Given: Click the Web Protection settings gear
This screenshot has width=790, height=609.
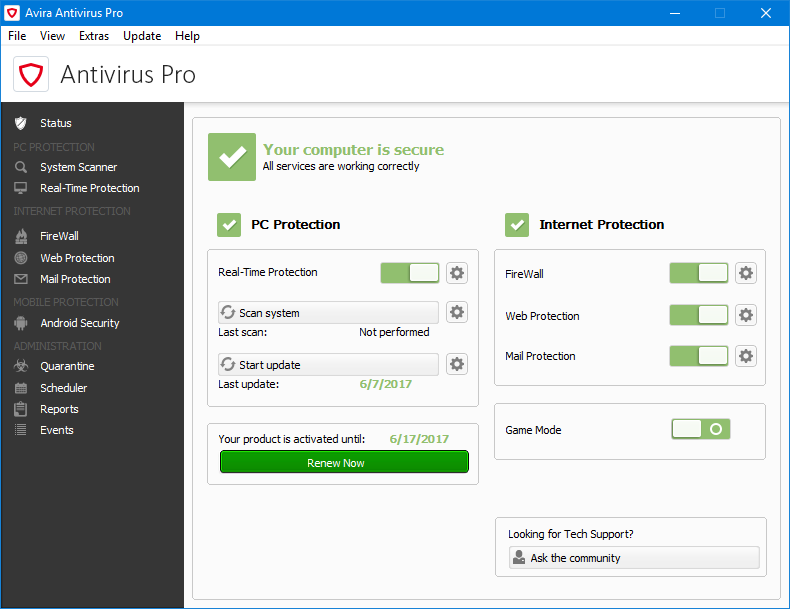Looking at the screenshot, I should tap(746, 315).
